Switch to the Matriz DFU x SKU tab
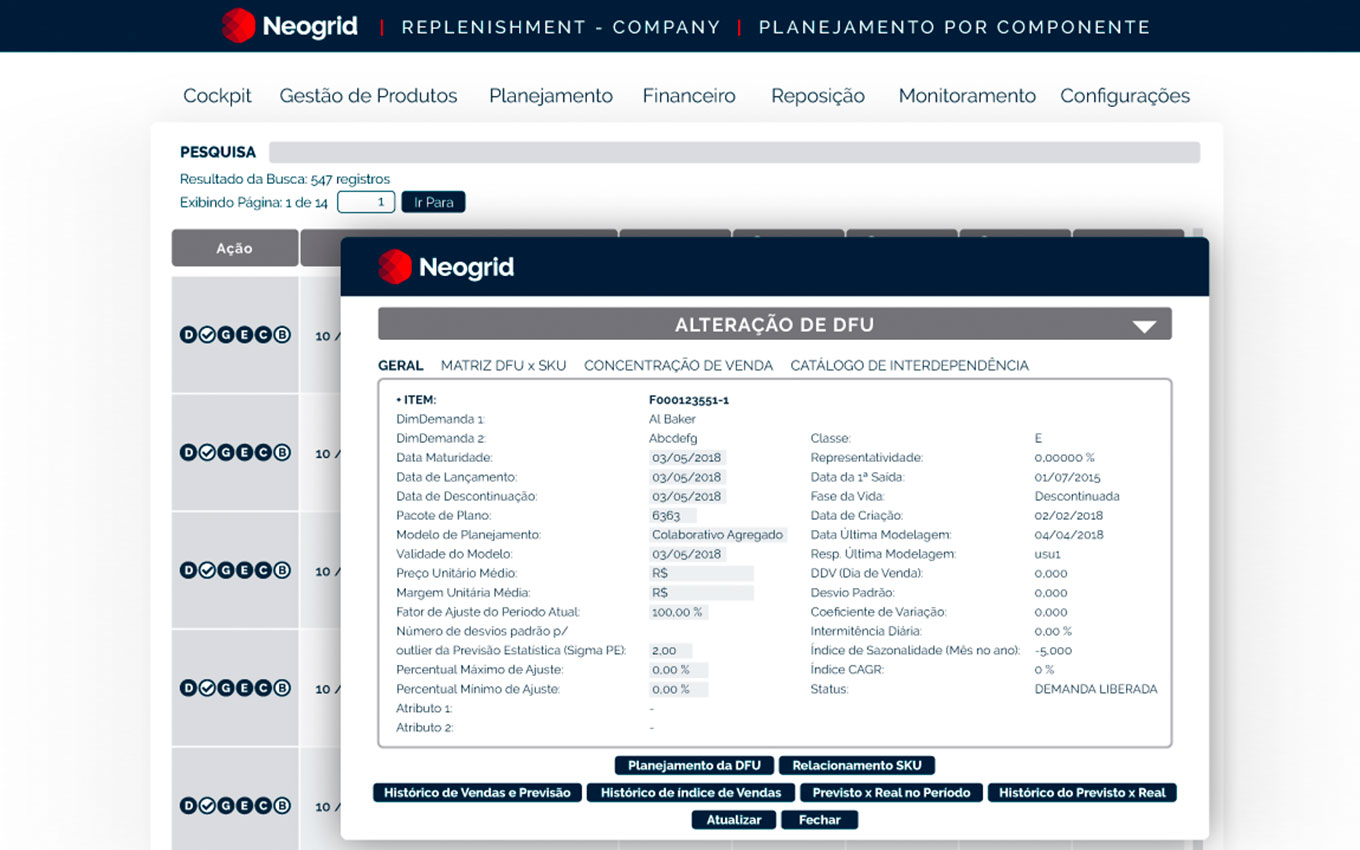This screenshot has width=1360, height=850. (503, 366)
